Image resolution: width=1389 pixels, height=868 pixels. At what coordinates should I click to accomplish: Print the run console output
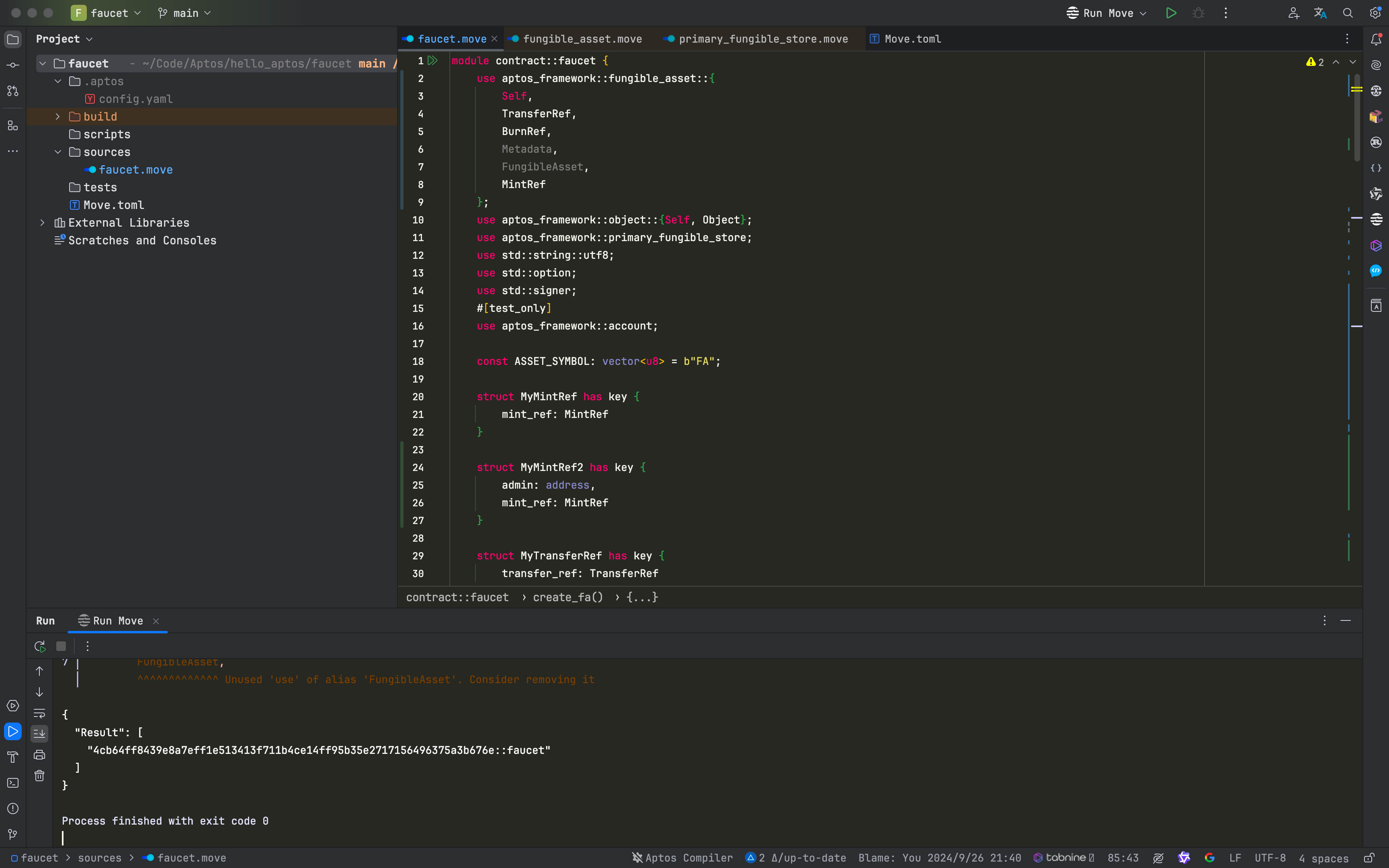pyautogui.click(x=39, y=754)
